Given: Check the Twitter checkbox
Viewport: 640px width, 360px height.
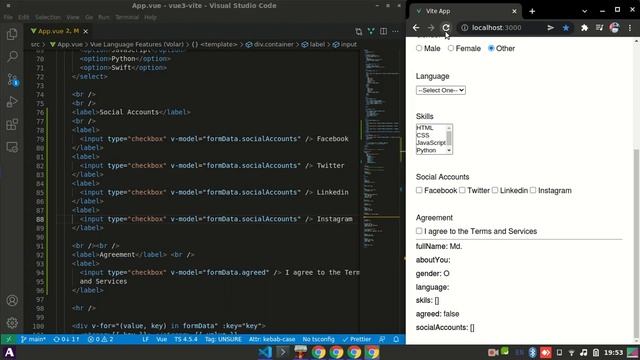Looking at the screenshot, I should (x=462, y=190).
